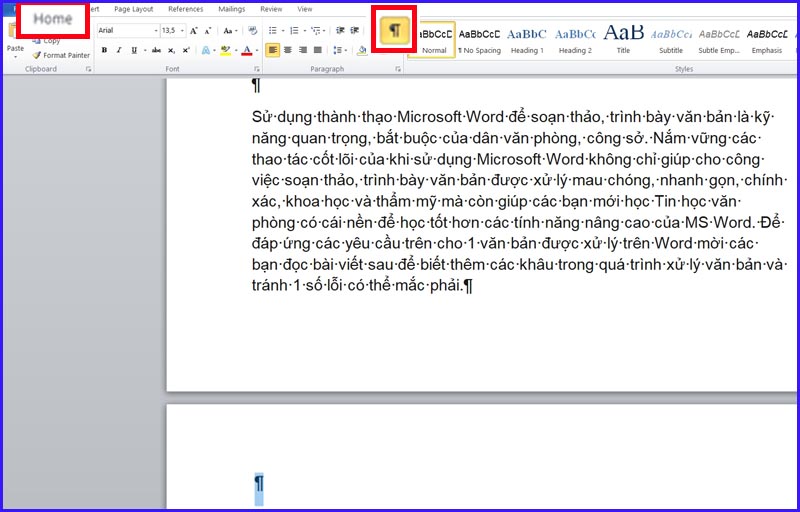Viewport: 800px width, 512px height.
Task: Toggle Underline formatting
Action: (134, 50)
